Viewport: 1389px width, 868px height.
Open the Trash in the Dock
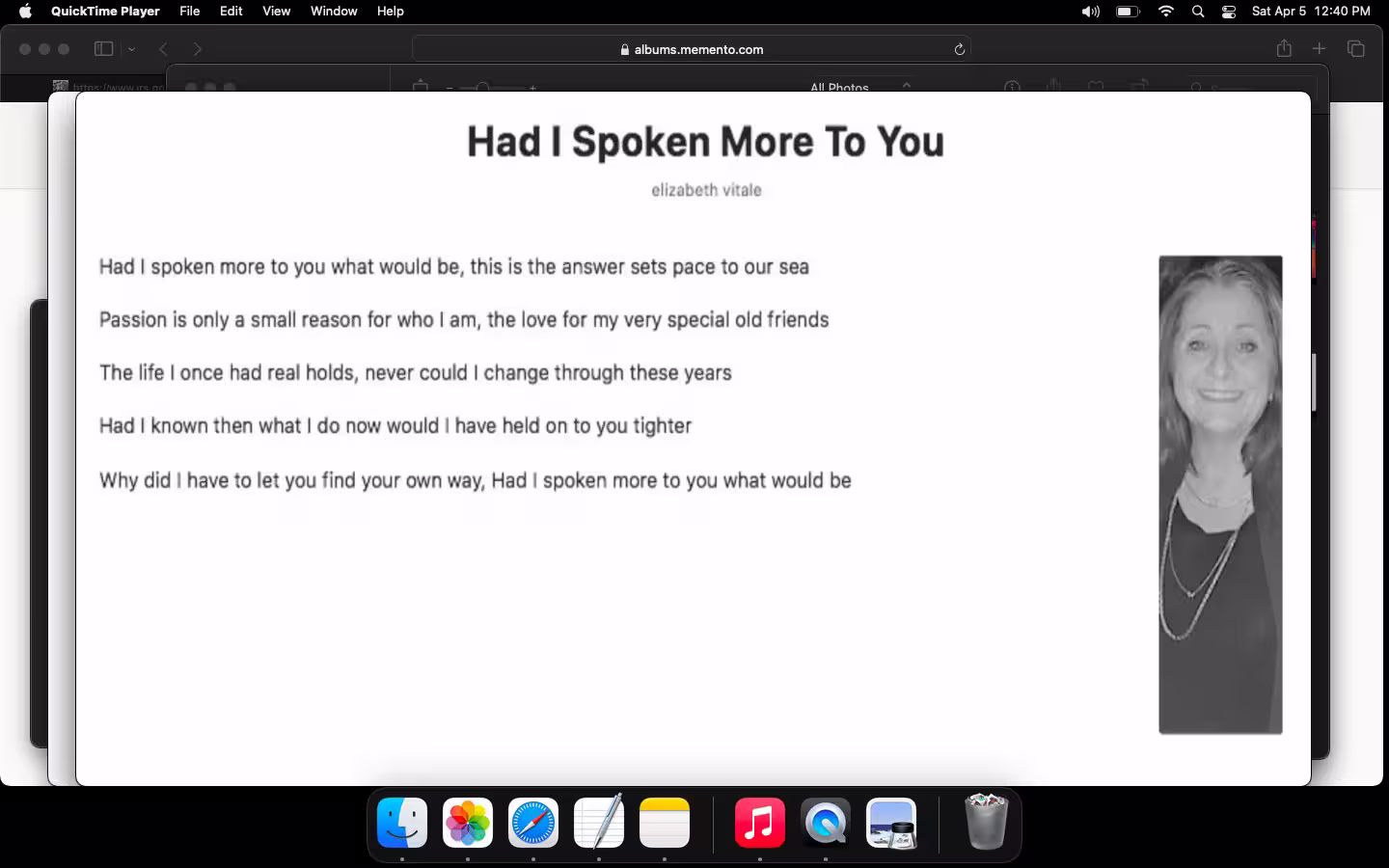click(x=986, y=822)
